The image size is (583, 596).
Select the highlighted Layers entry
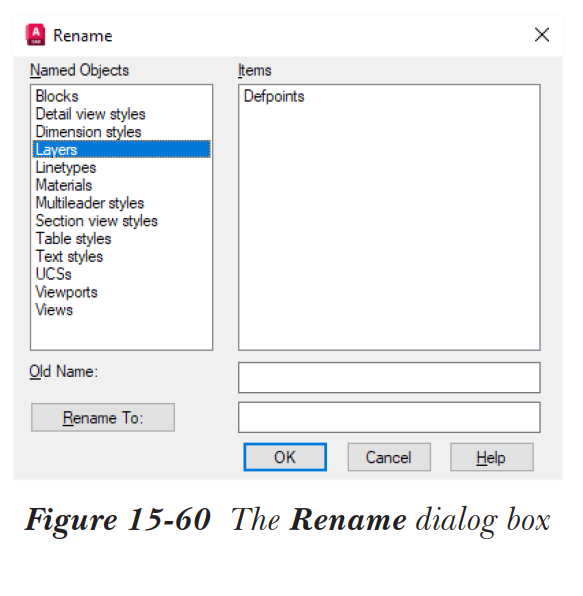click(x=122, y=149)
